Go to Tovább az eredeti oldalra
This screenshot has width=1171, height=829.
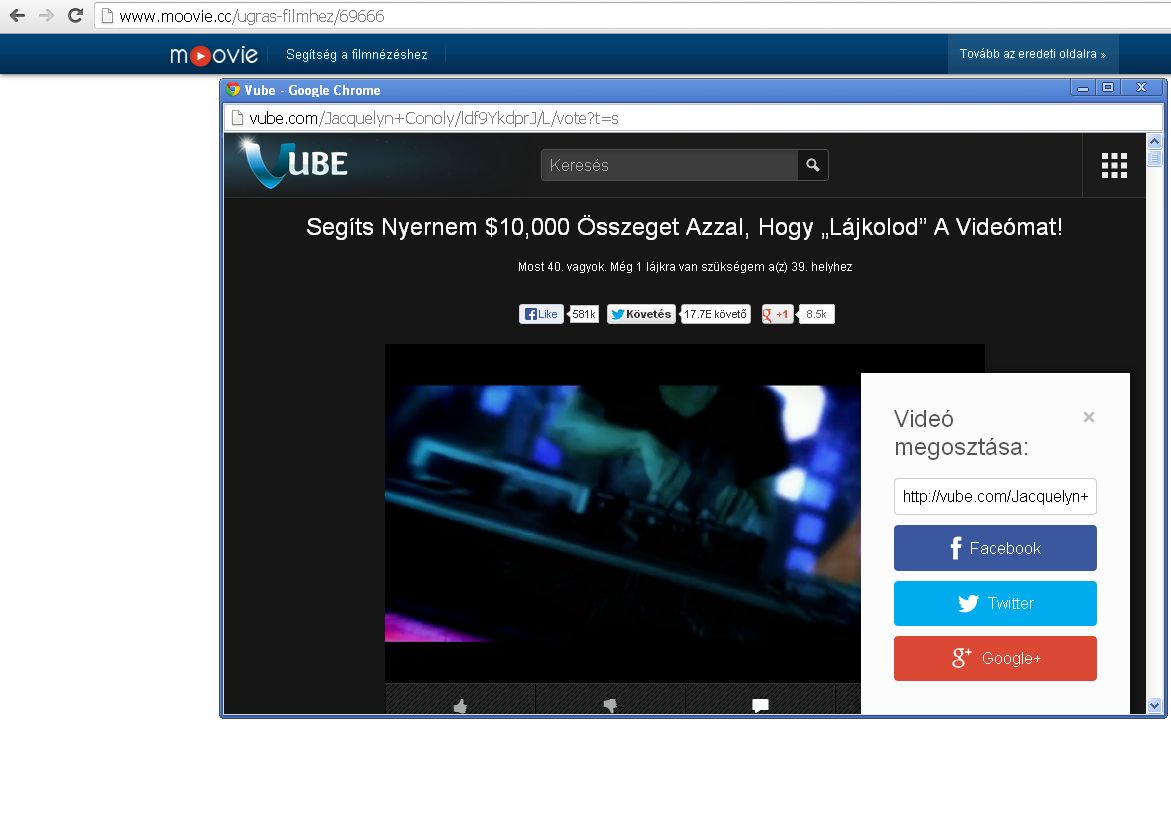coord(1032,54)
